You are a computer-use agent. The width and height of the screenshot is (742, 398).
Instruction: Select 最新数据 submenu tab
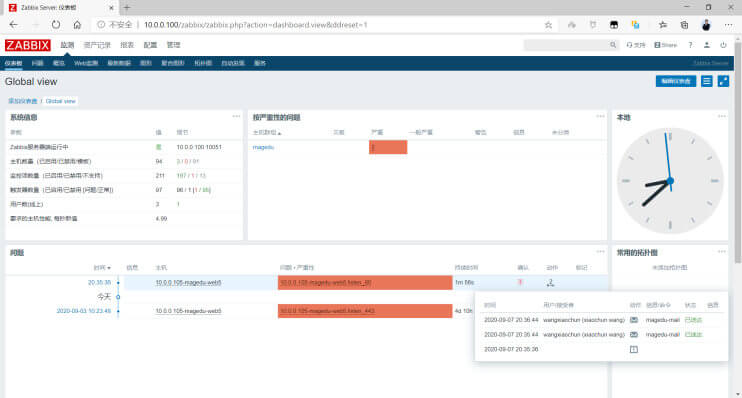119,63
